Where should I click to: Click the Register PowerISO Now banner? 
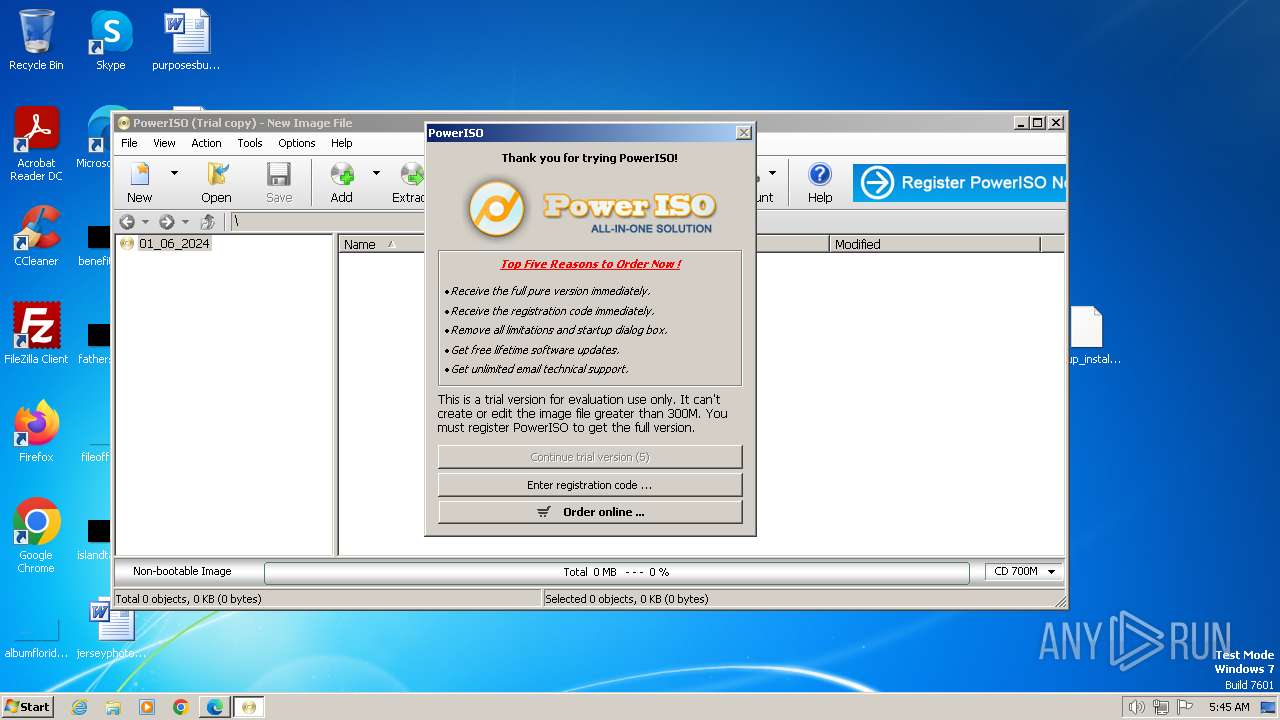pos(959,183)
